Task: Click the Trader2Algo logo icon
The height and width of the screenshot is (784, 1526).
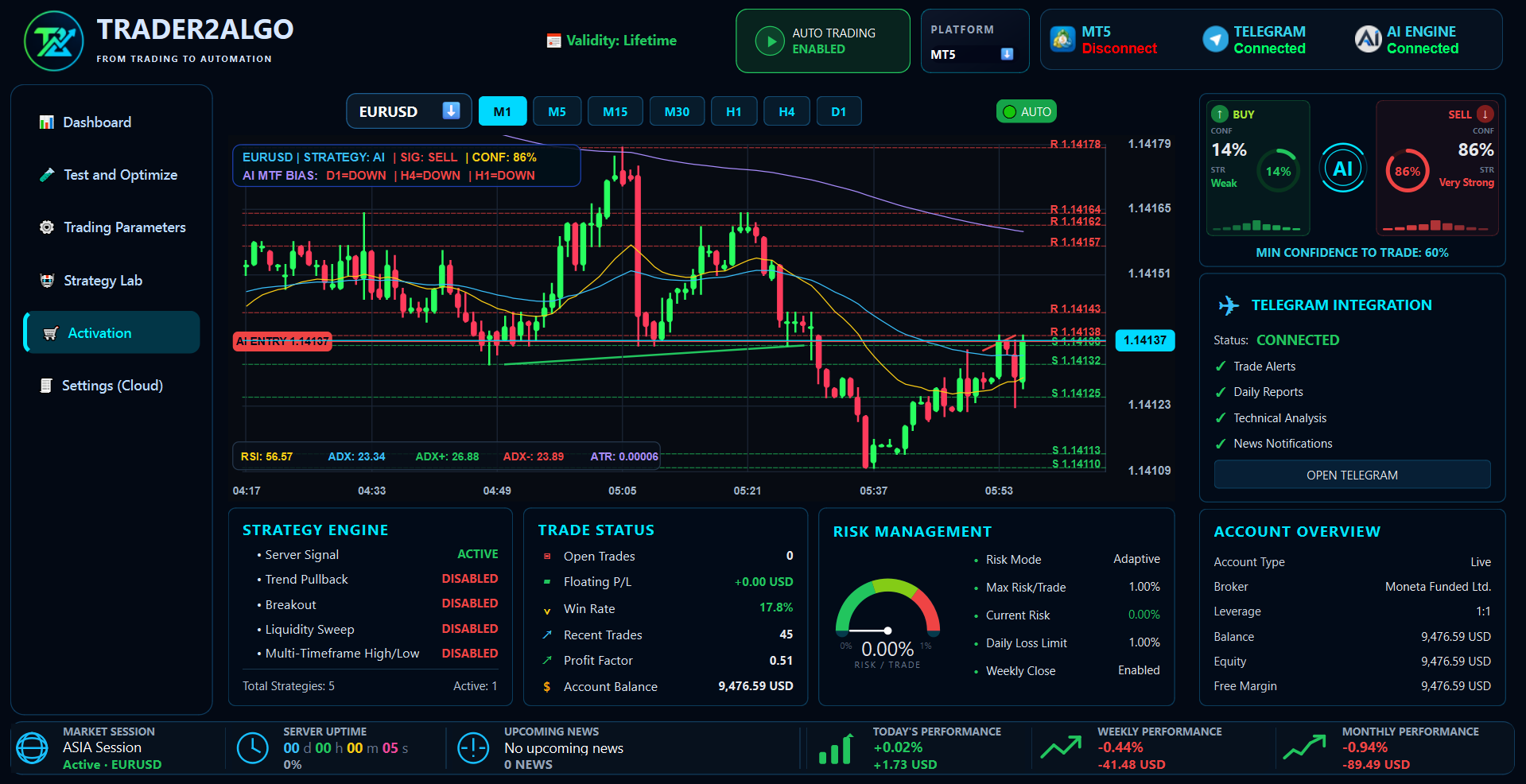Action: pyautogui.click(x=53, y=41)
